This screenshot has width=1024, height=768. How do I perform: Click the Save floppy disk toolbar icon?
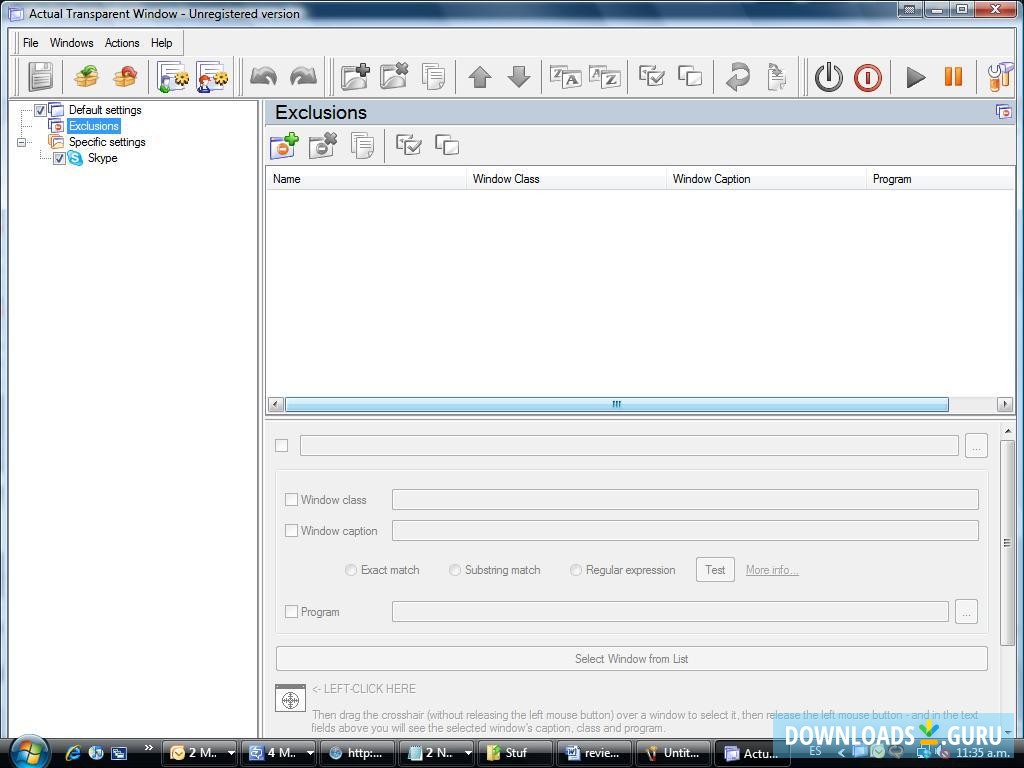tap(40, 77)
